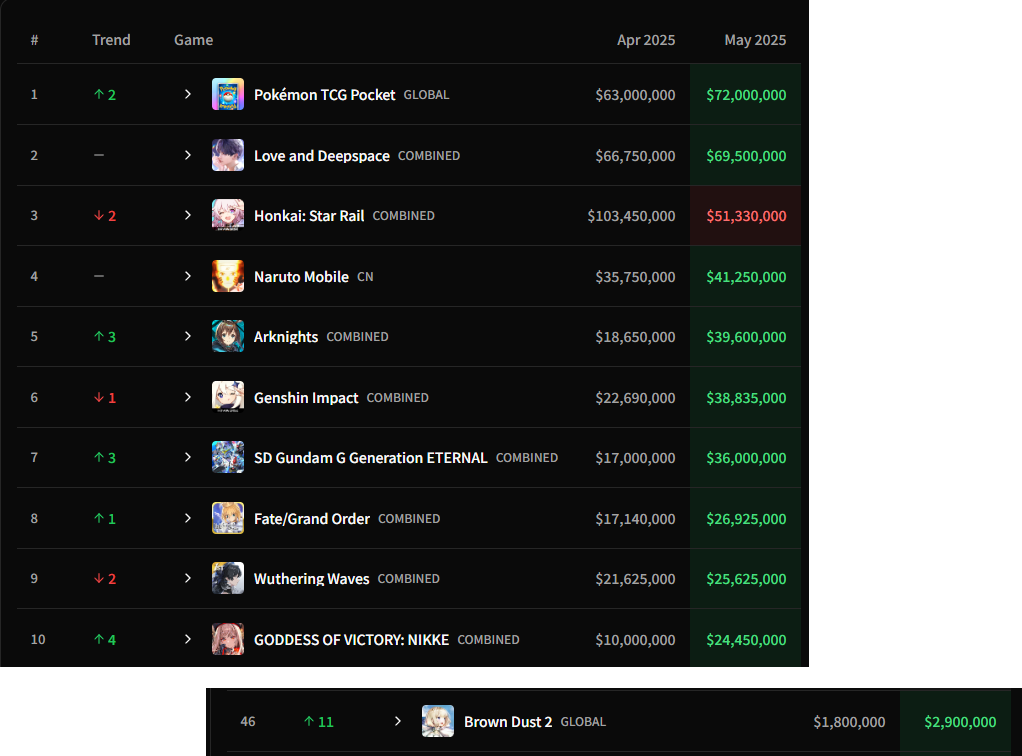
Task: Open the Wuthering Waves game name
Action: 312,579
